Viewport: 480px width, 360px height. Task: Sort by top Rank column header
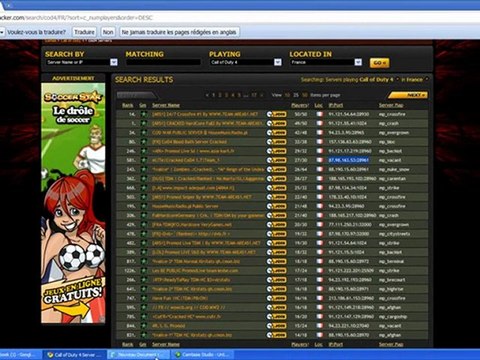pos(128,105)
